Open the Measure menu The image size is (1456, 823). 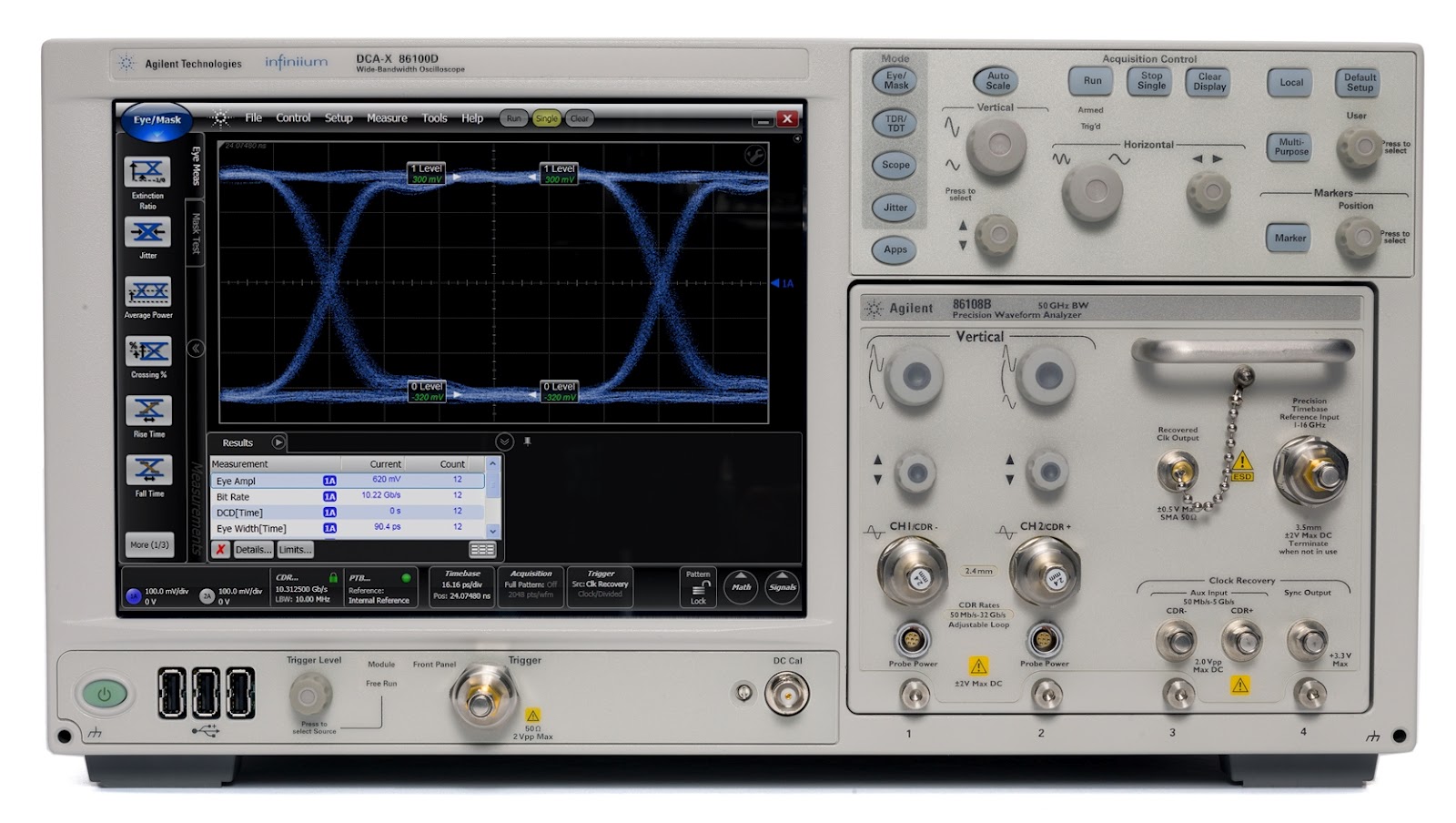pos(387,118)
